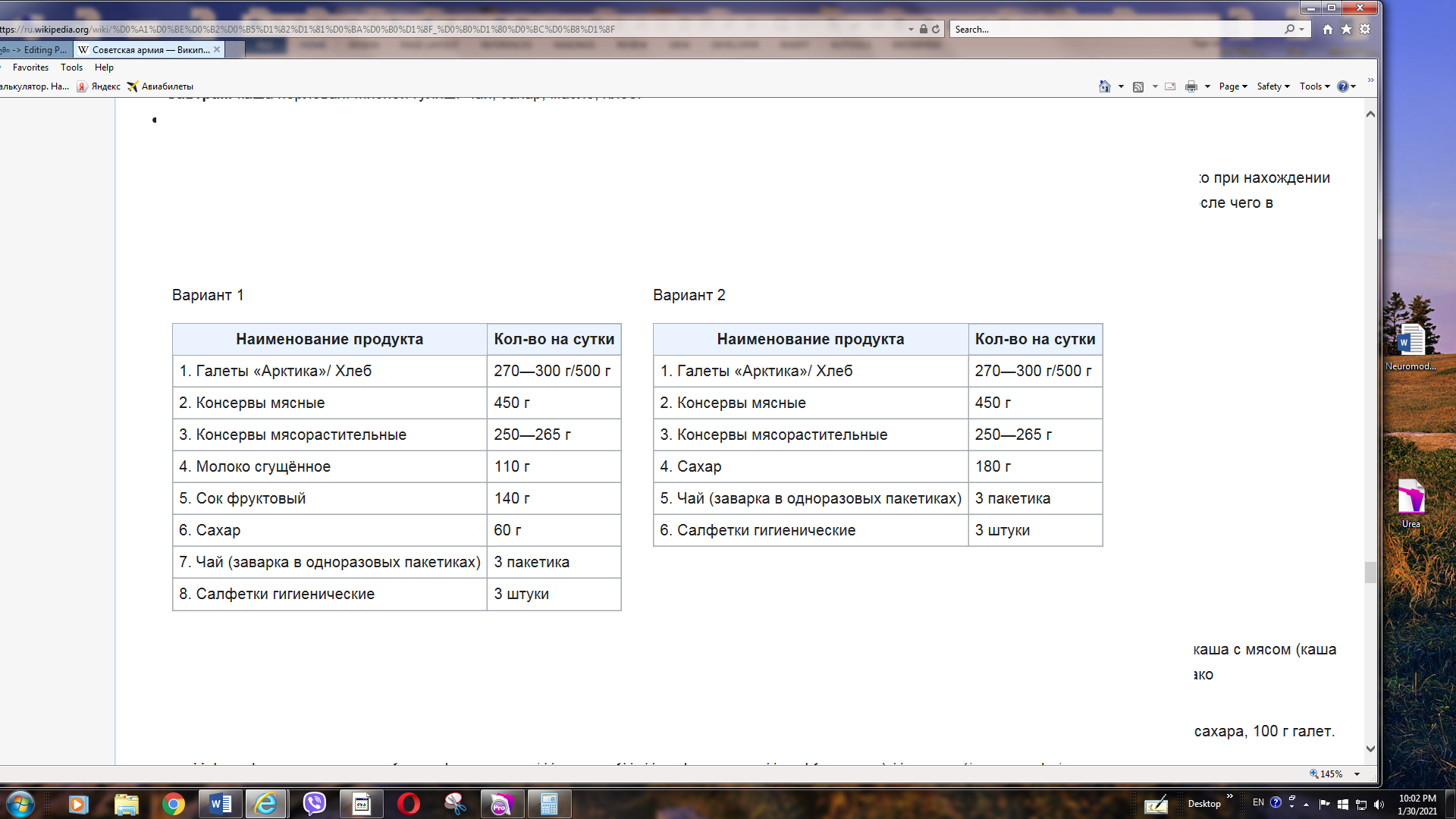Click the Help question mark icon

click(x=1342, y=86)
